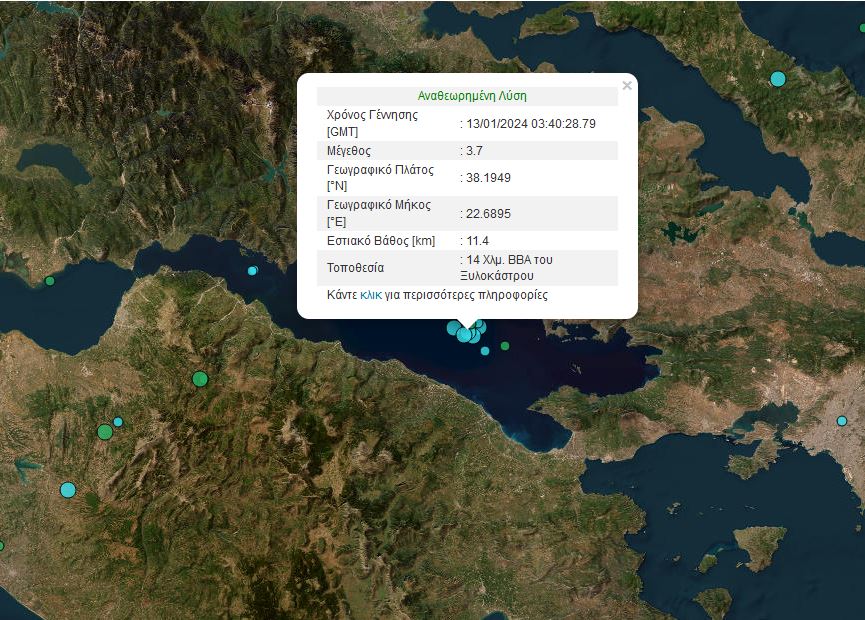Image resolution: width=865 pixels, height=620 pixels.
Task: Select the large green marker in the western mountains
Action: (x=200, y=379)
